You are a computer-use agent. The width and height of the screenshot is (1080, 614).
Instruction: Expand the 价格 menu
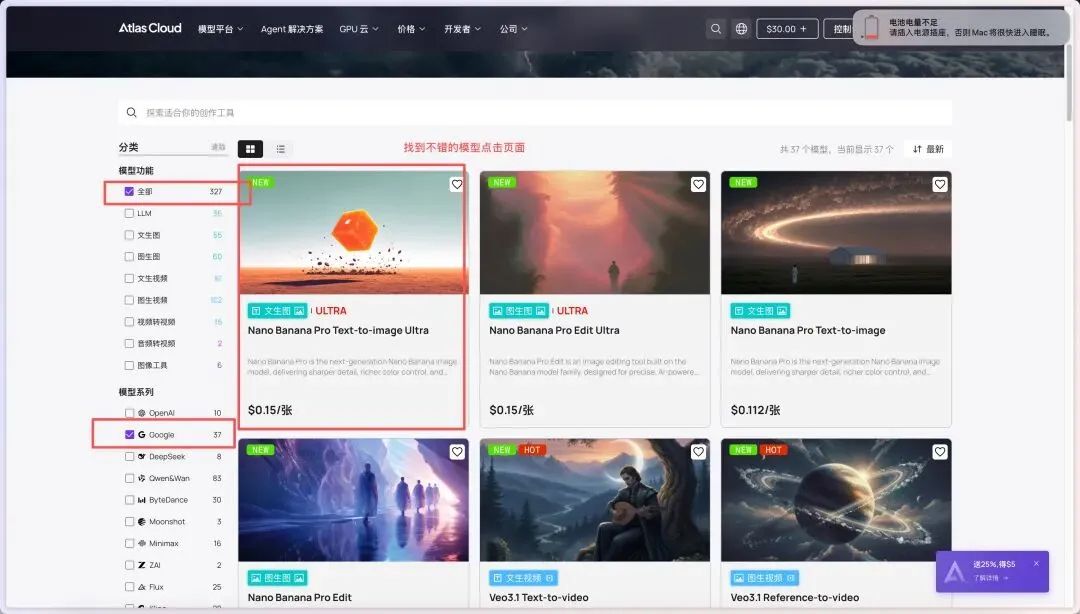pyautogui.click(x=411, y=29)
